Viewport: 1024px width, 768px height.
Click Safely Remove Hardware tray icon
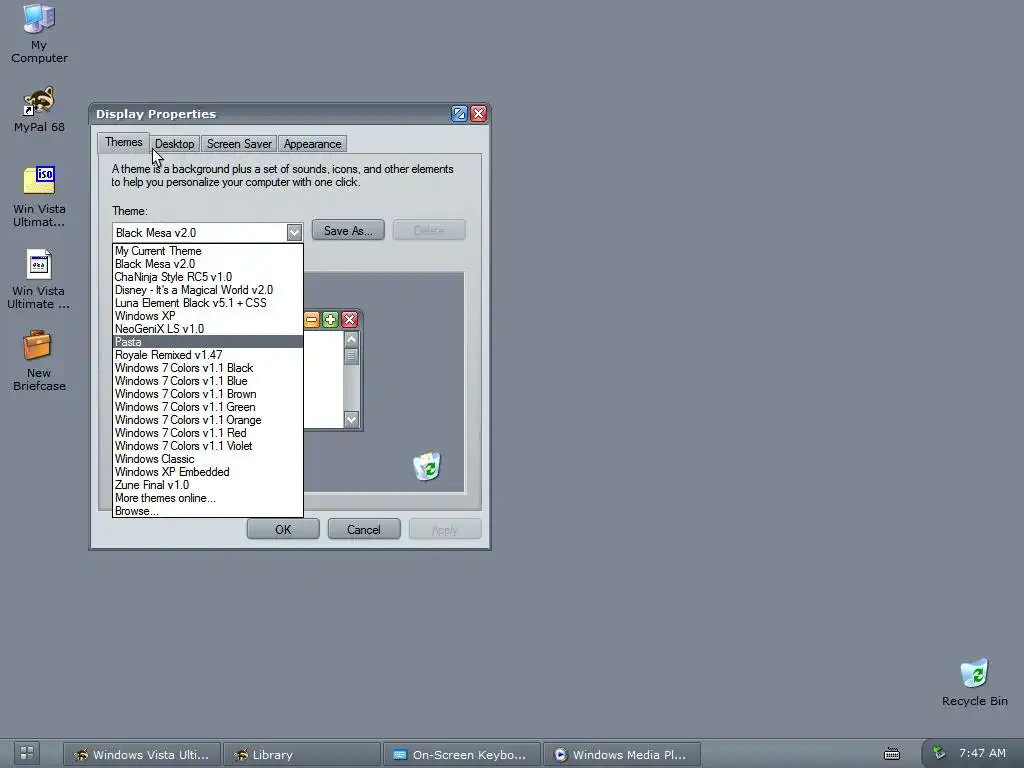(x=938, y=753)
